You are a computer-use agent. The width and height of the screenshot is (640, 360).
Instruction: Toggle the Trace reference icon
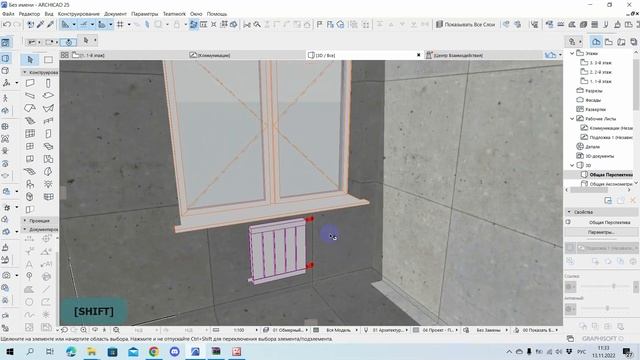(x=193, y=24)
